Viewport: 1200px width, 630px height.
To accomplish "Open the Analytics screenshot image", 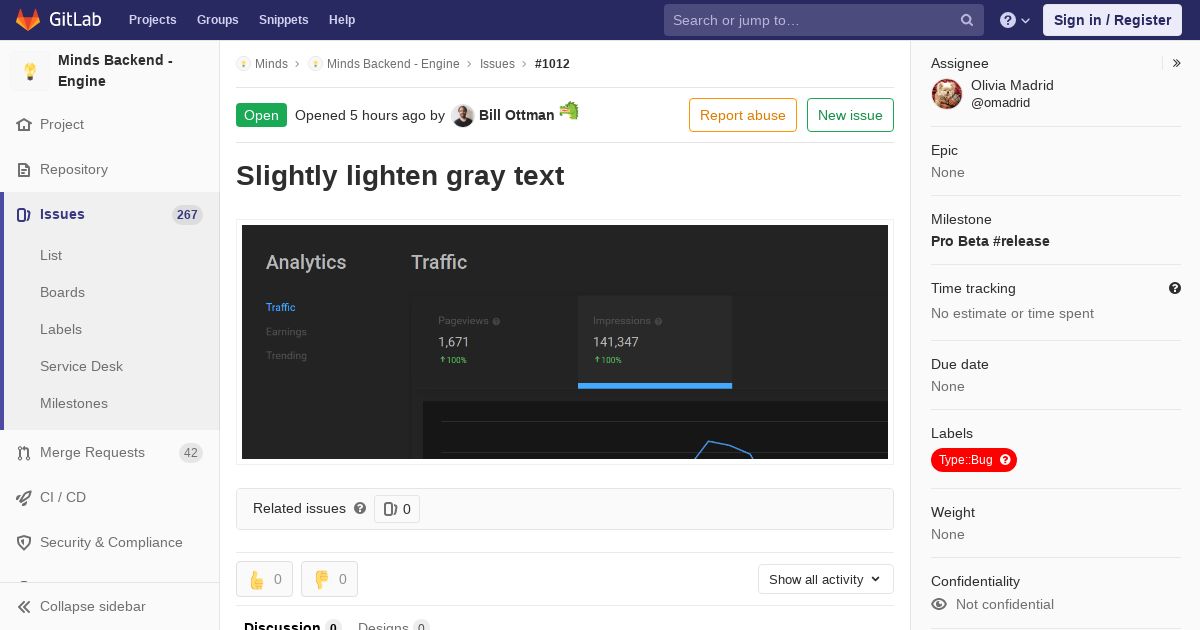I will coord(565,342).
